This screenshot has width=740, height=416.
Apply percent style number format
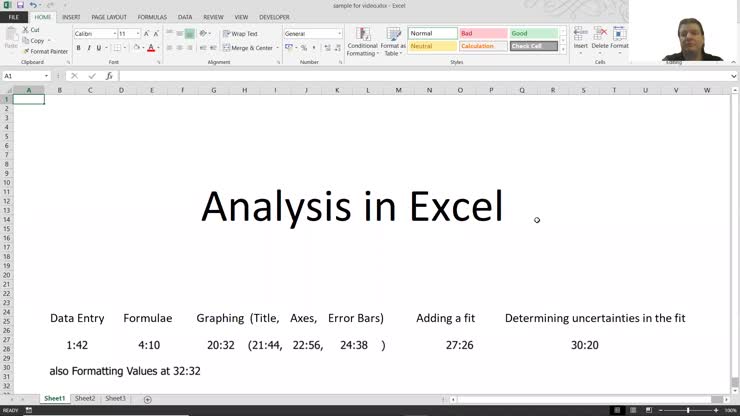tap(304, 48)
